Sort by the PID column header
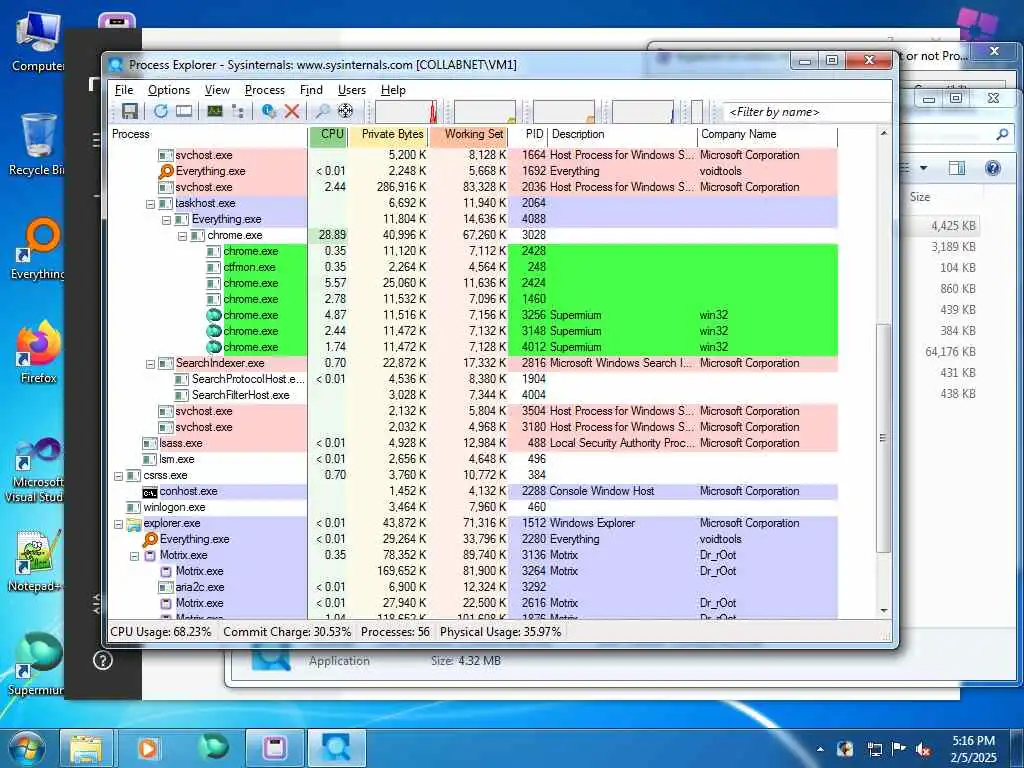Viewport: 1024px width, 768px height. 528,135
